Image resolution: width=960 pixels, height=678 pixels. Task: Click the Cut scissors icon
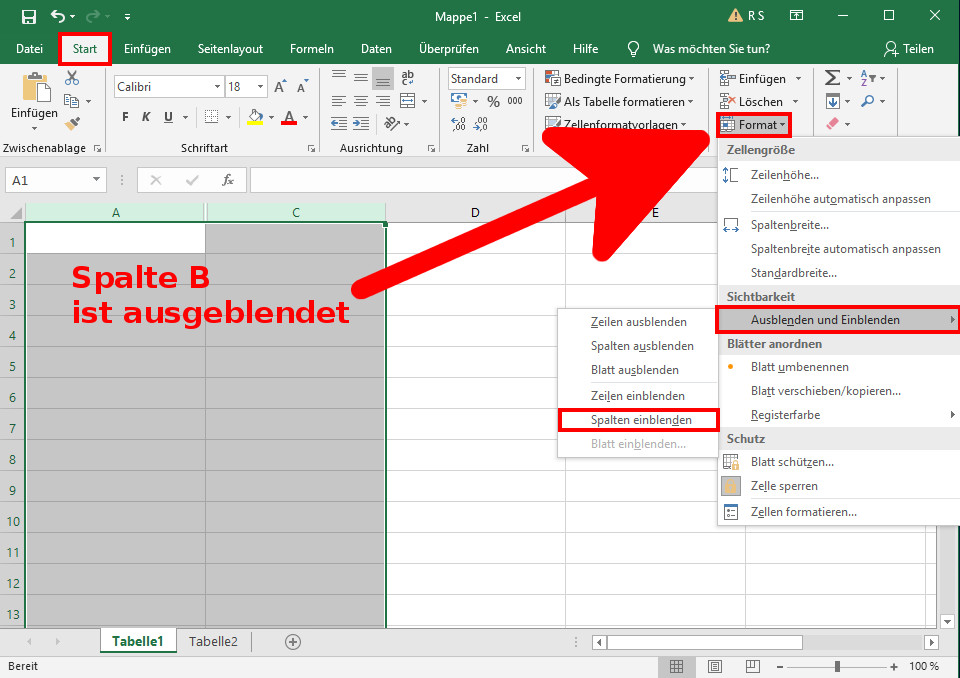click(x=72, y=79)
